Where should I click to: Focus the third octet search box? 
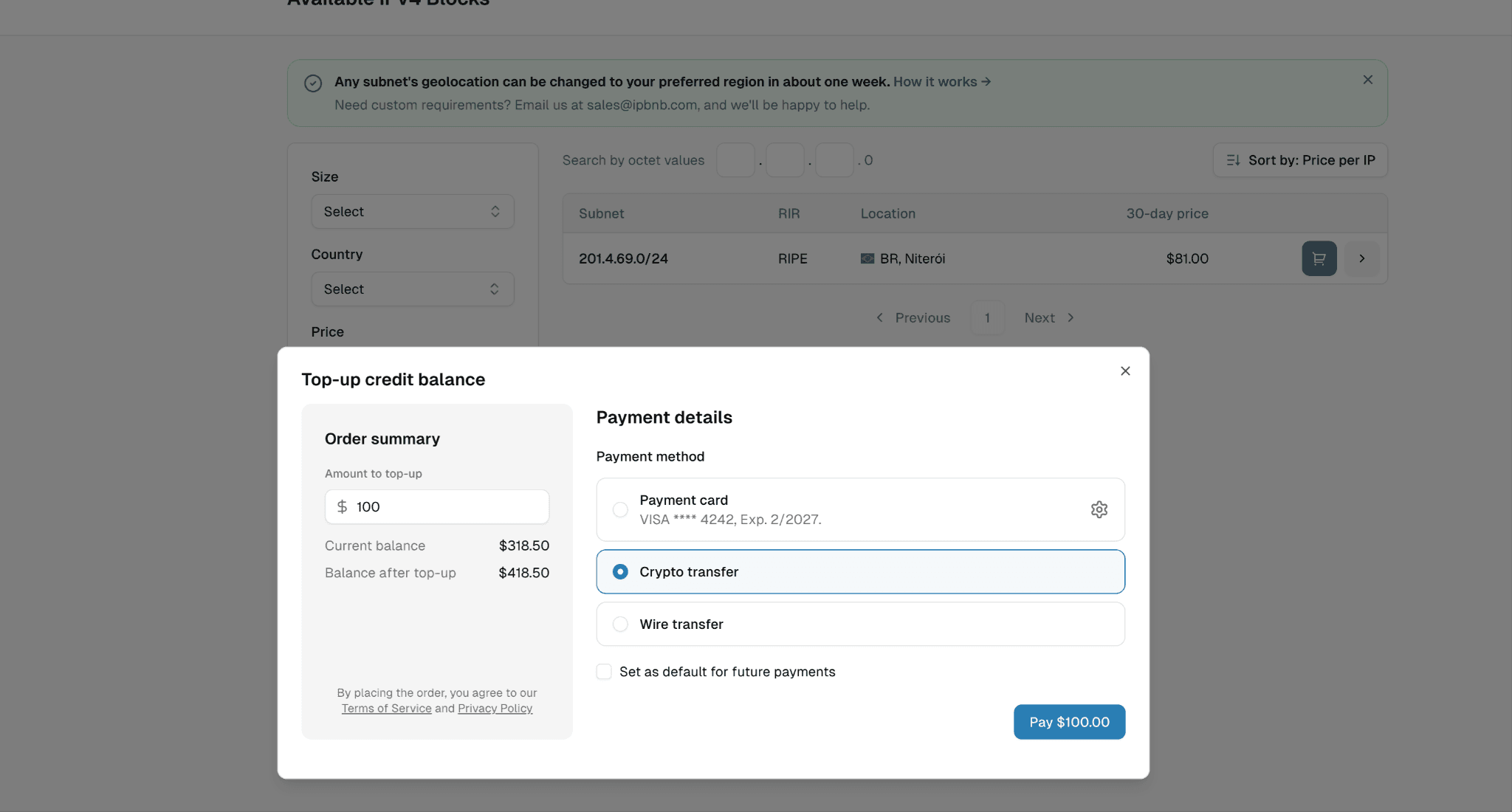834,160
